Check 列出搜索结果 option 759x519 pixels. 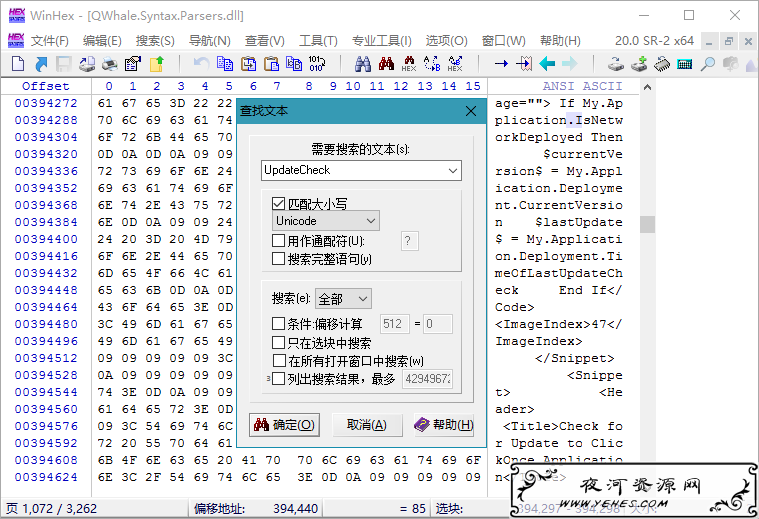[x=278, y=378]
